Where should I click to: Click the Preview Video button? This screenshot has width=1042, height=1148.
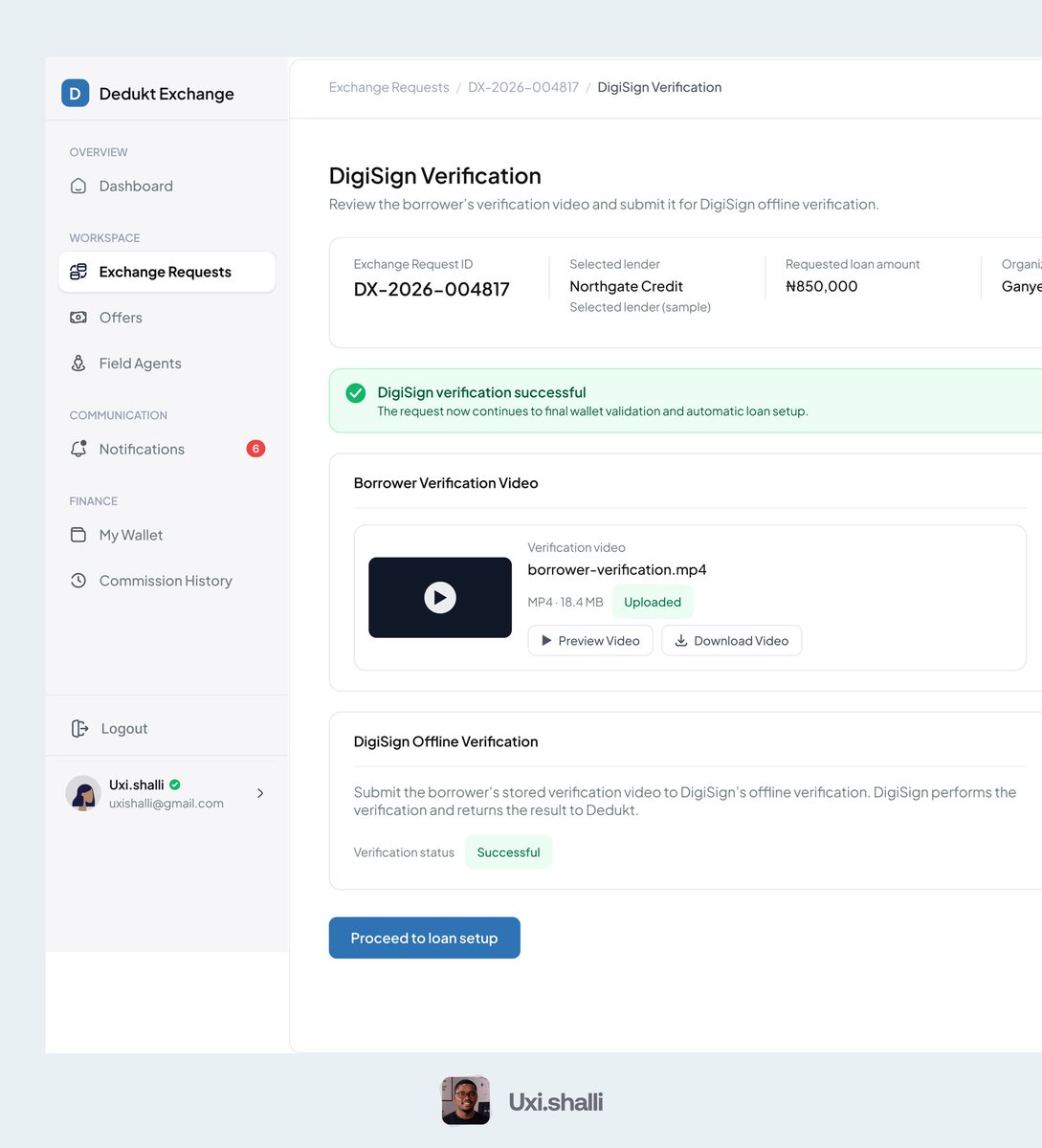pos(590,641)
